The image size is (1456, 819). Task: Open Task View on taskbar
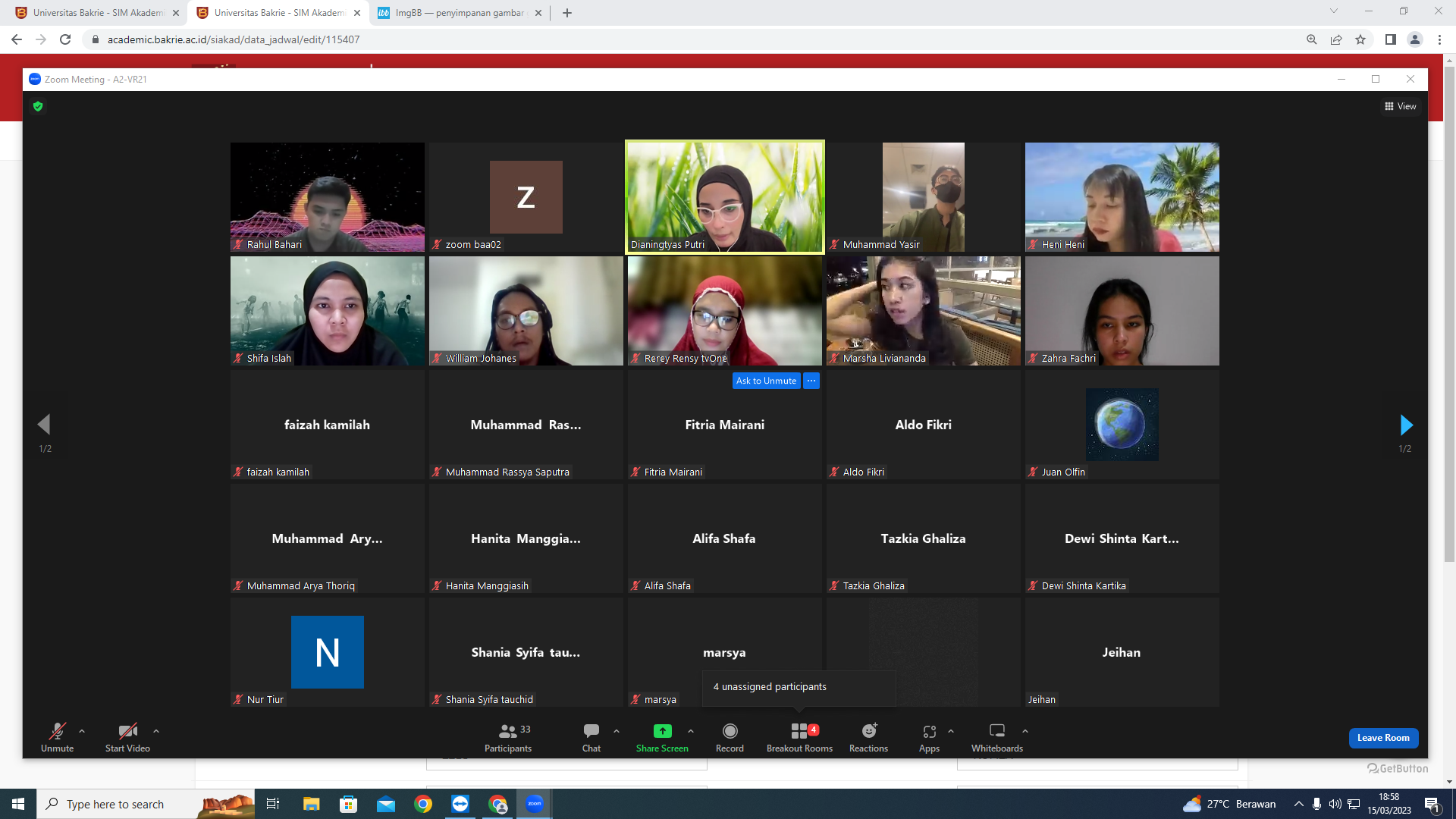(273, 804)
